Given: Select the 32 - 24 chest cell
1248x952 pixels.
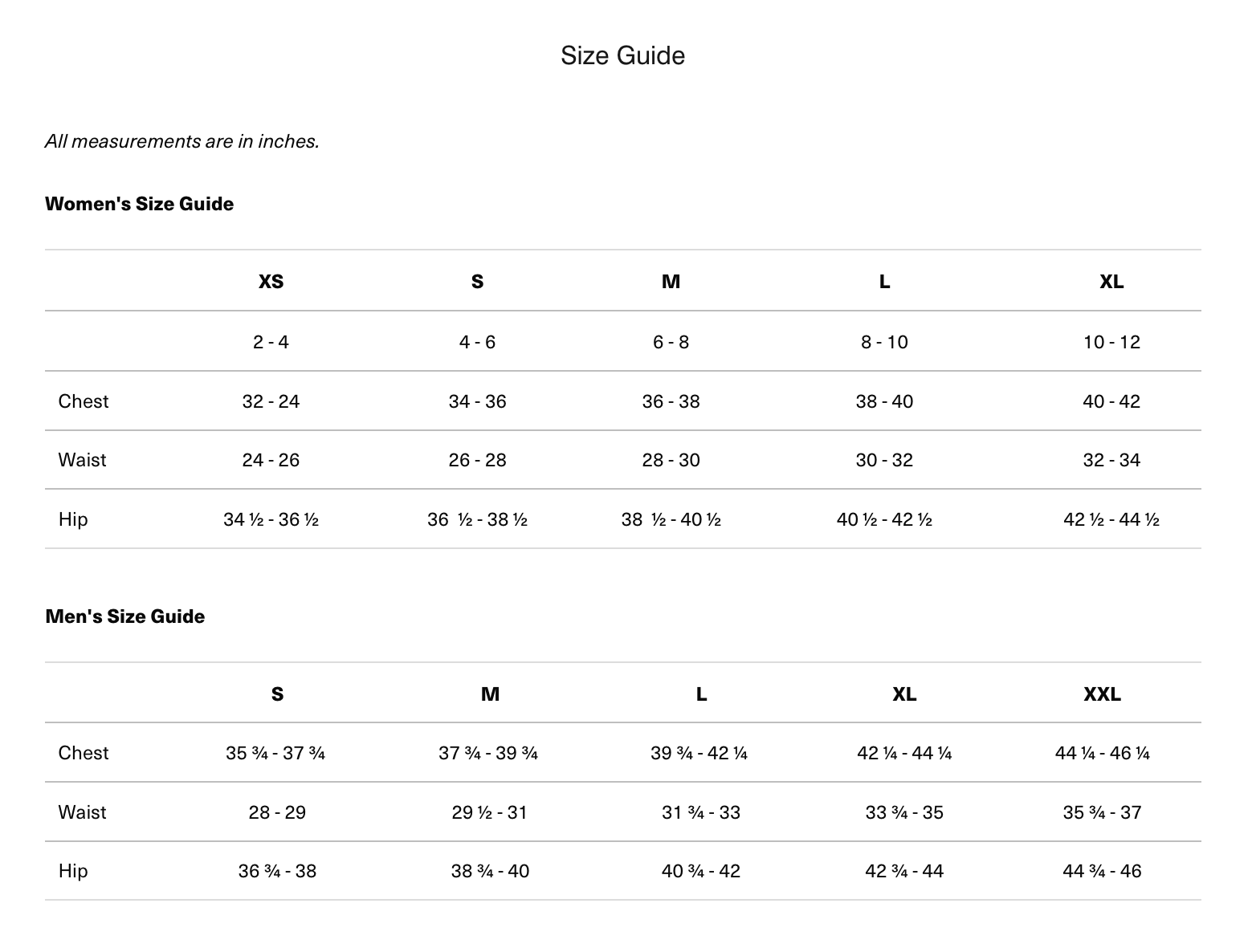Looking at the screenshot, I should [x=271, y=401].
